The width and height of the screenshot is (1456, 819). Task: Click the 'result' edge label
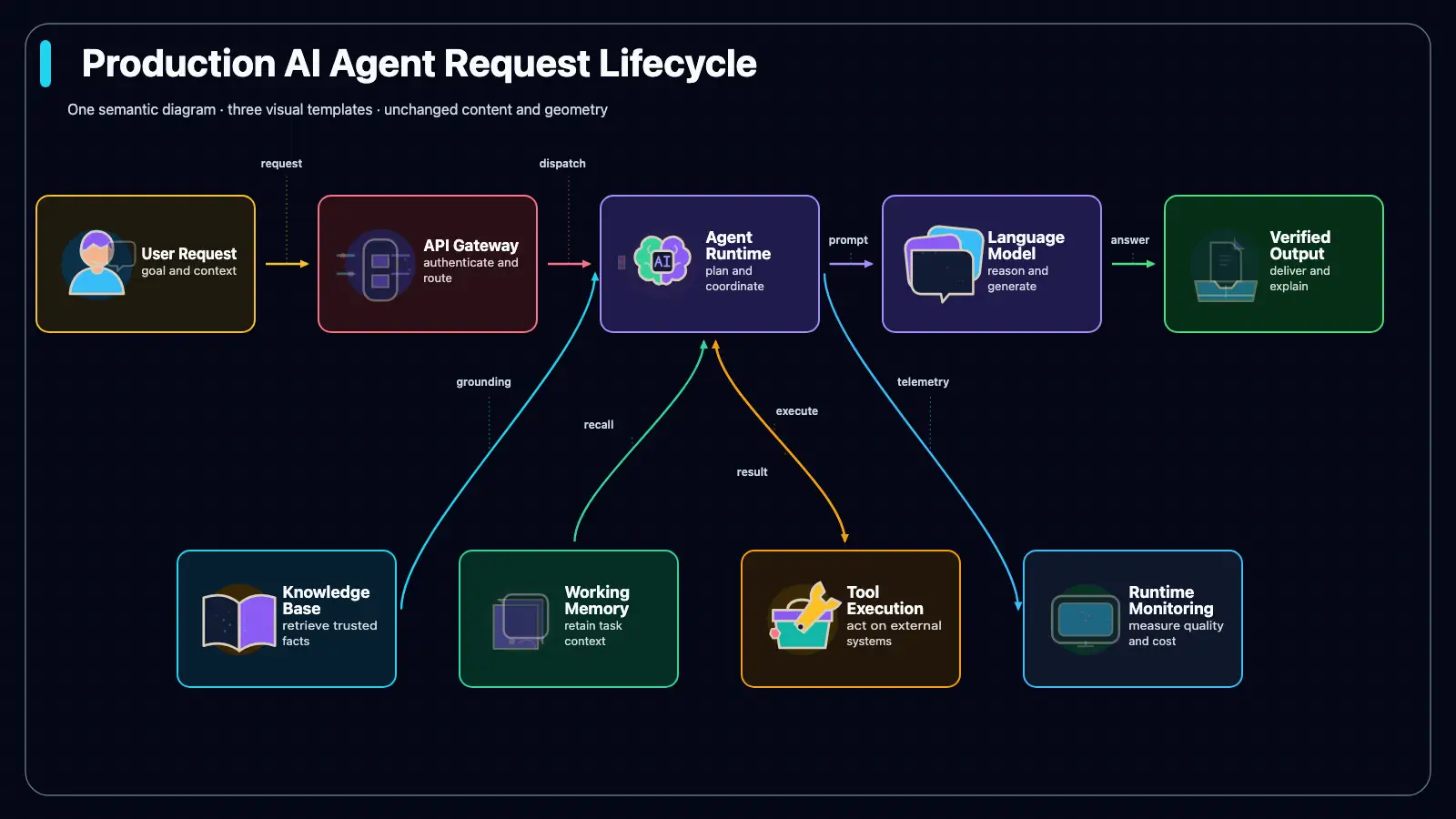[752, 472]
